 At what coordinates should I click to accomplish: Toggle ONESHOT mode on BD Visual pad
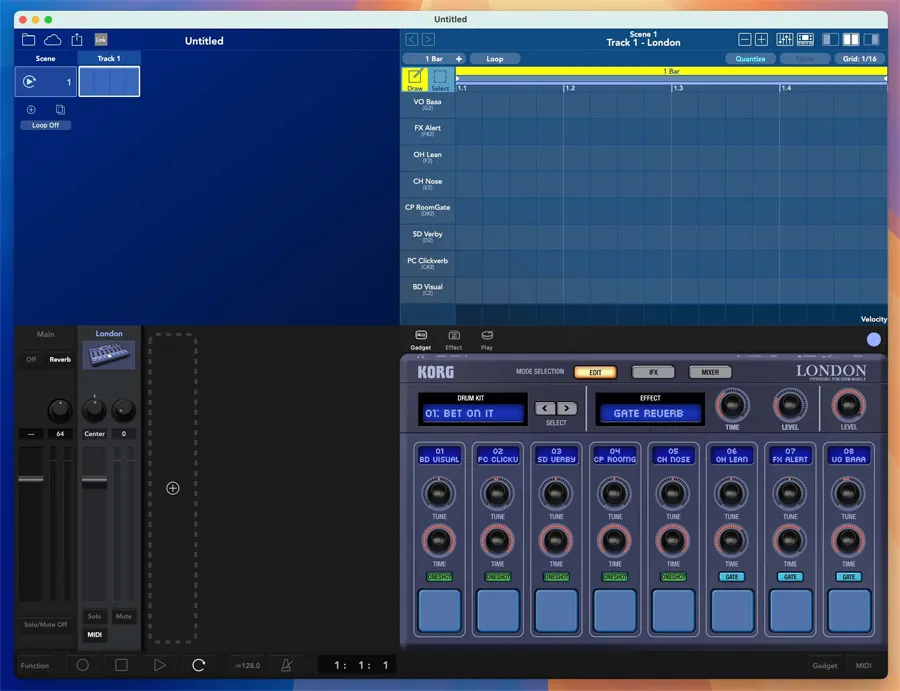[x=439, y=577]
